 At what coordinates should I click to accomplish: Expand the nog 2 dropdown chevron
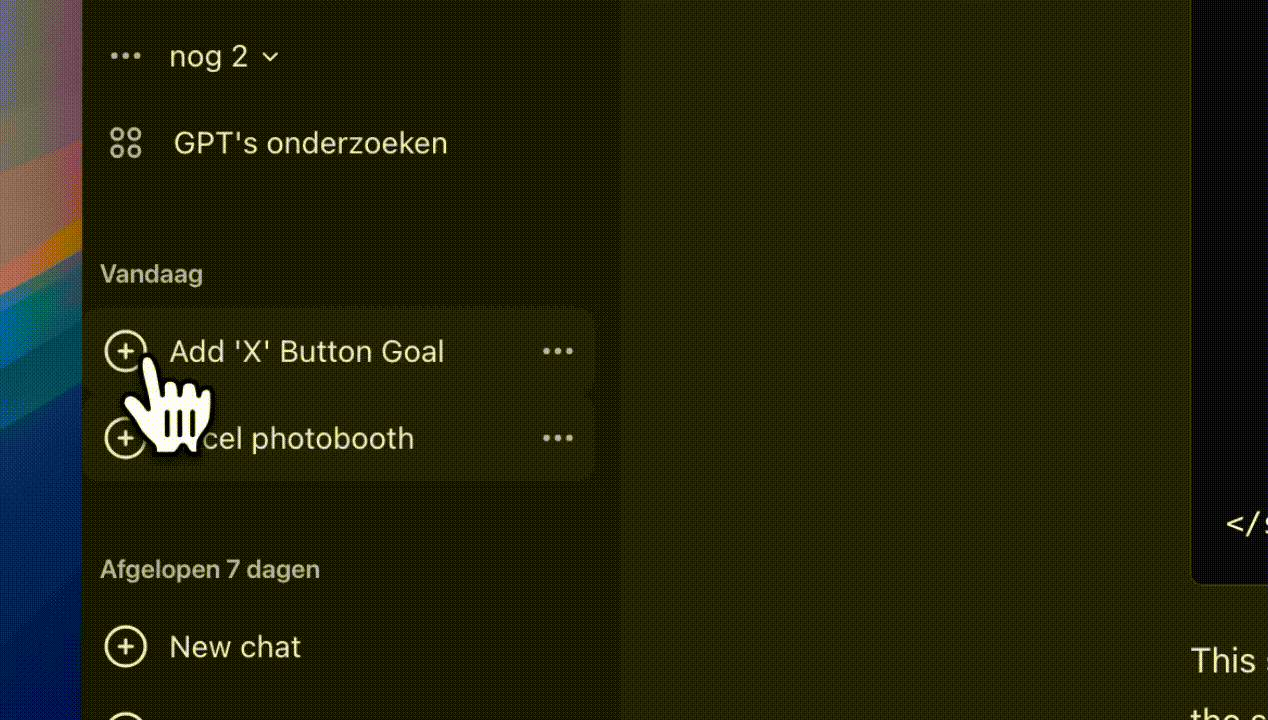point(269,57)
